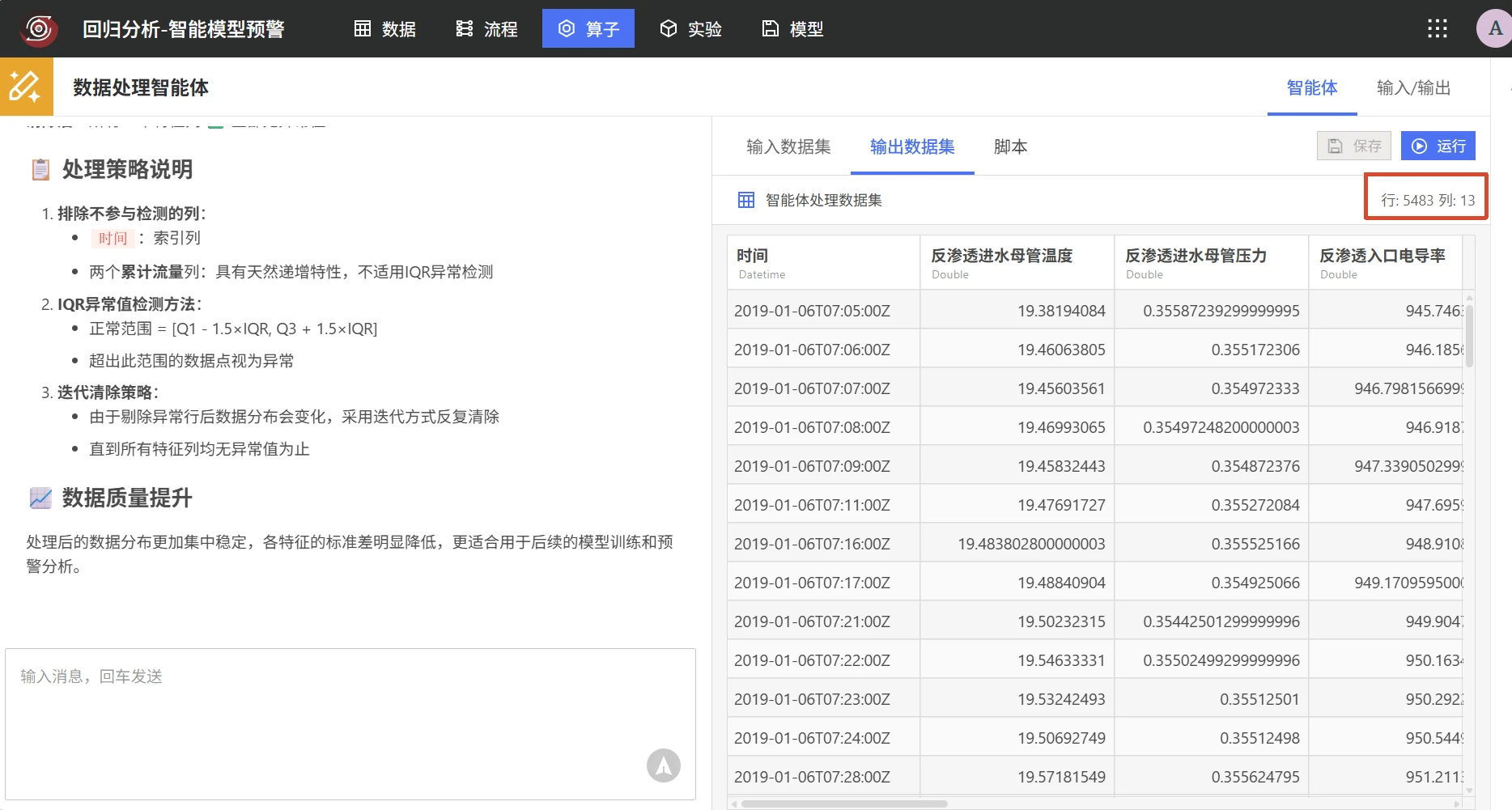Click the highlighted 时间 tag

click(x=113, y=238)
